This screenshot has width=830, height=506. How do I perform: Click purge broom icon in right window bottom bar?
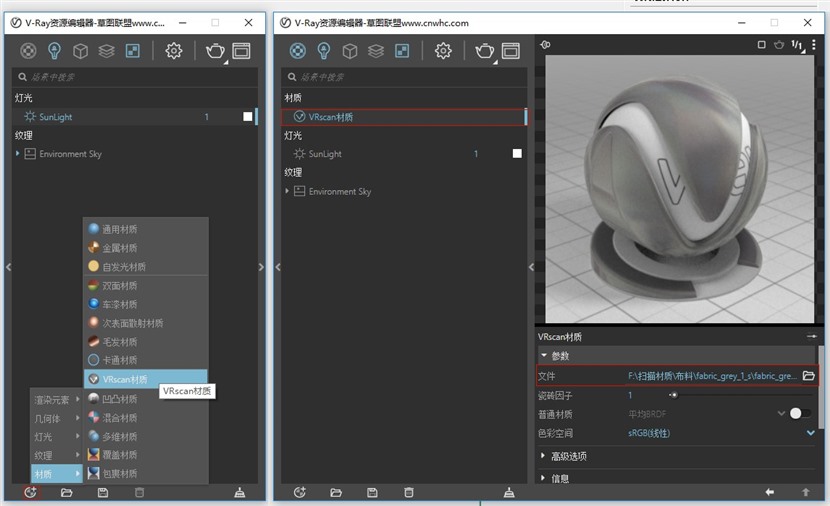pyautogui.click(x=509, y=493)
